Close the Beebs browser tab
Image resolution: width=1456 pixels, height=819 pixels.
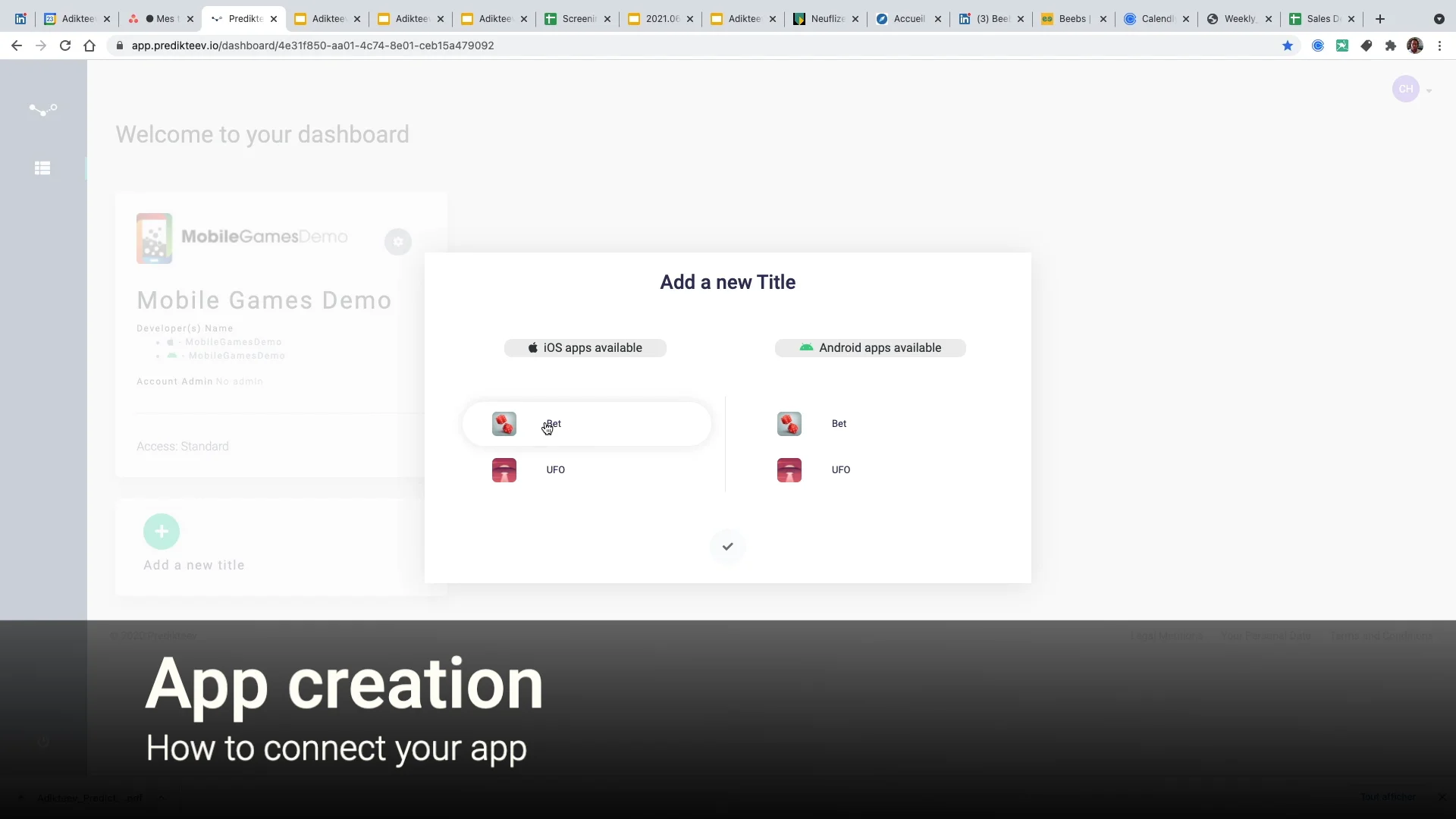1103,19
